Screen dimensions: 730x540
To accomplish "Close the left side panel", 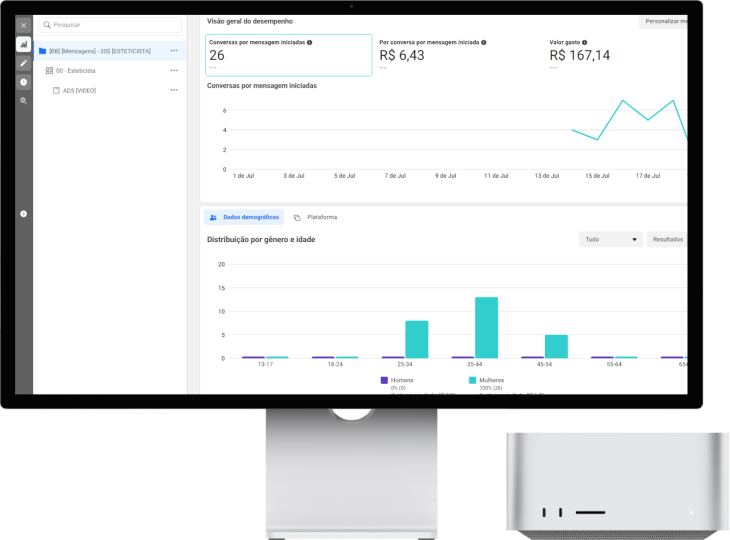I will coord(23,25).
